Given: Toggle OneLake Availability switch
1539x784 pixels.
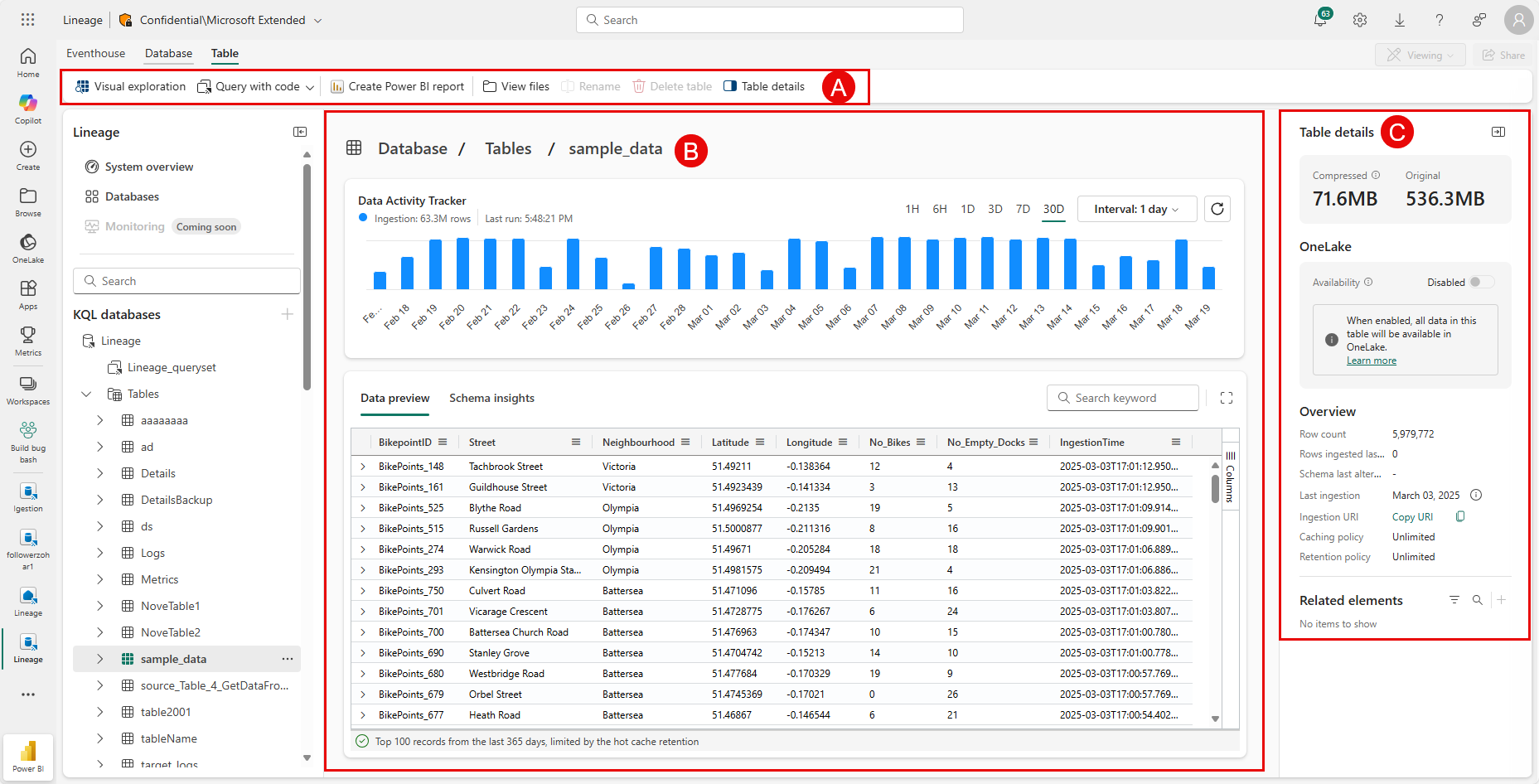Looking at the screenshot, I should (x=1480, y=283).
